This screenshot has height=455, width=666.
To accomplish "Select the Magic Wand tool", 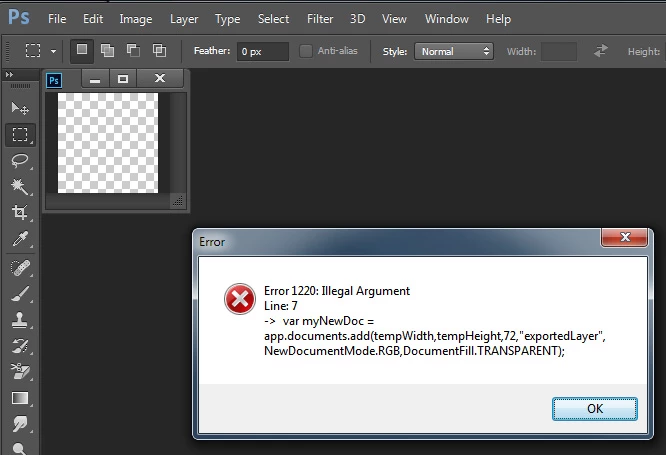I will point(20,187).
